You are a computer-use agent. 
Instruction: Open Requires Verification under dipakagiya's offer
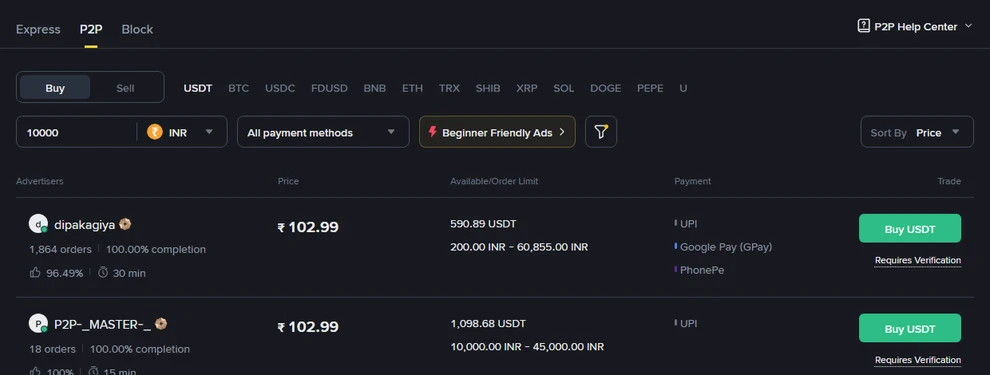918,260
